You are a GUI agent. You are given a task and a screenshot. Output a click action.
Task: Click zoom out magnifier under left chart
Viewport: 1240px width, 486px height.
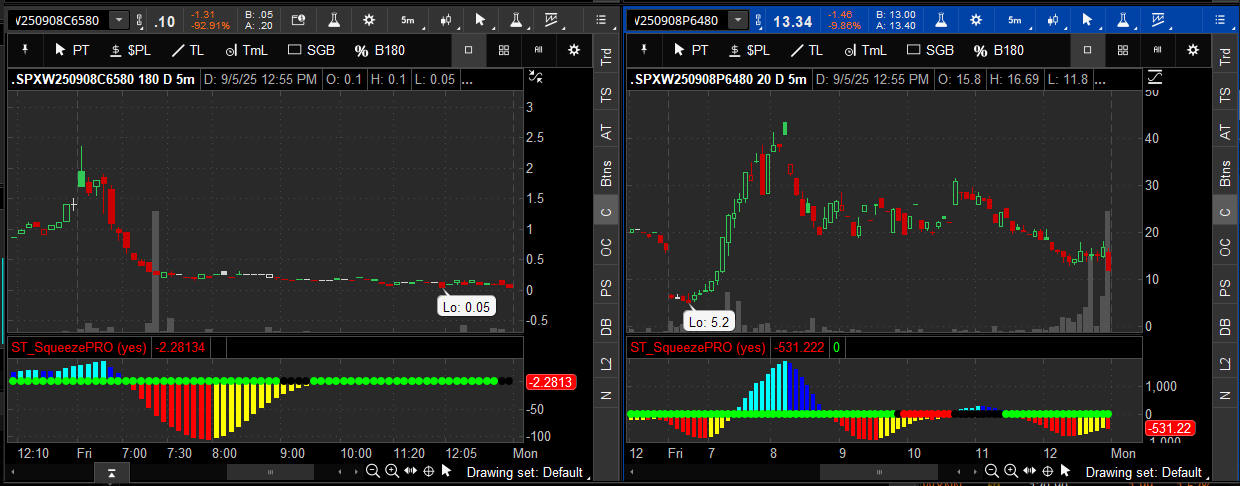(x=372, y=471)
